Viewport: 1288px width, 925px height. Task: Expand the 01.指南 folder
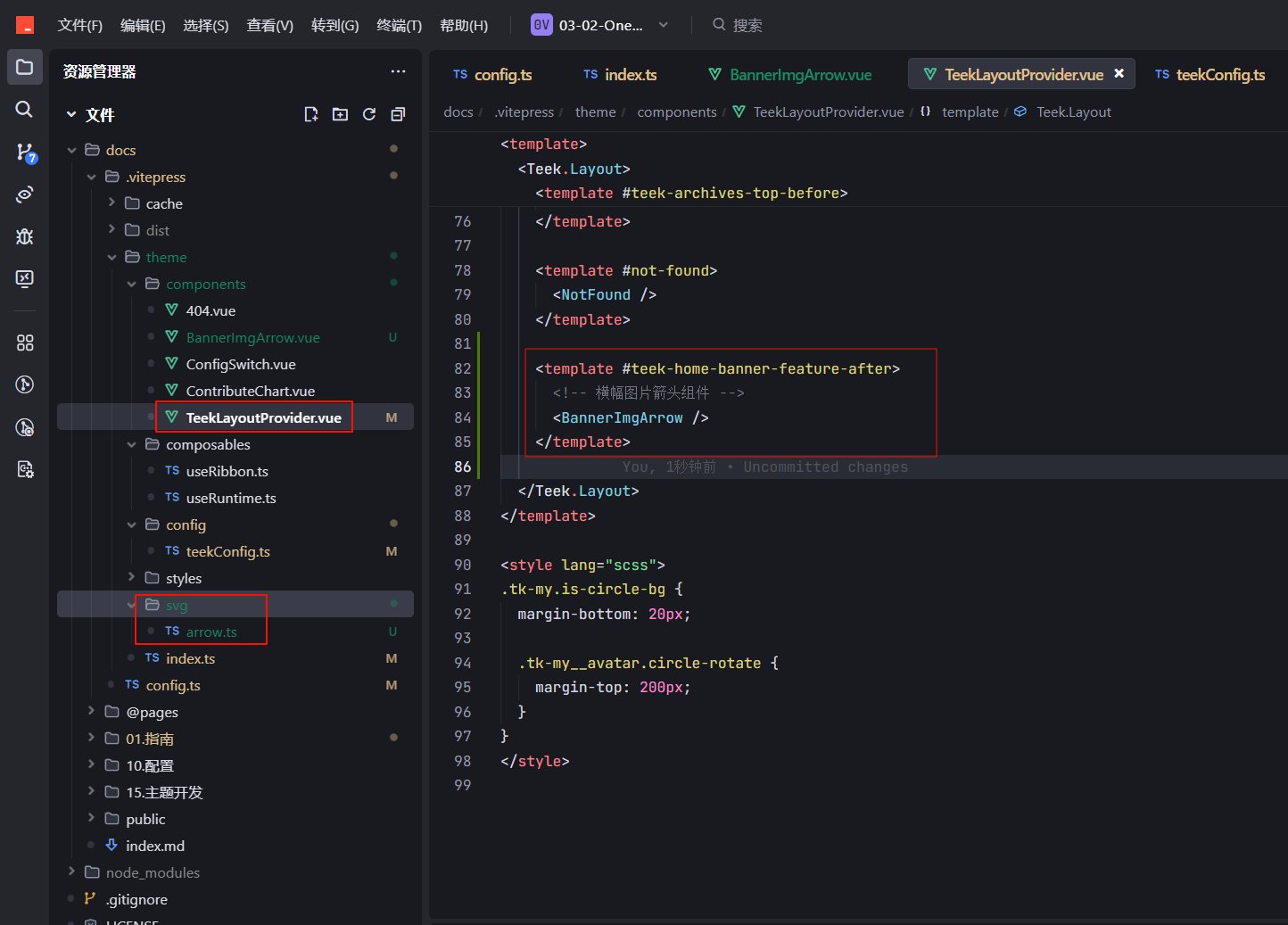pos(91,739)
